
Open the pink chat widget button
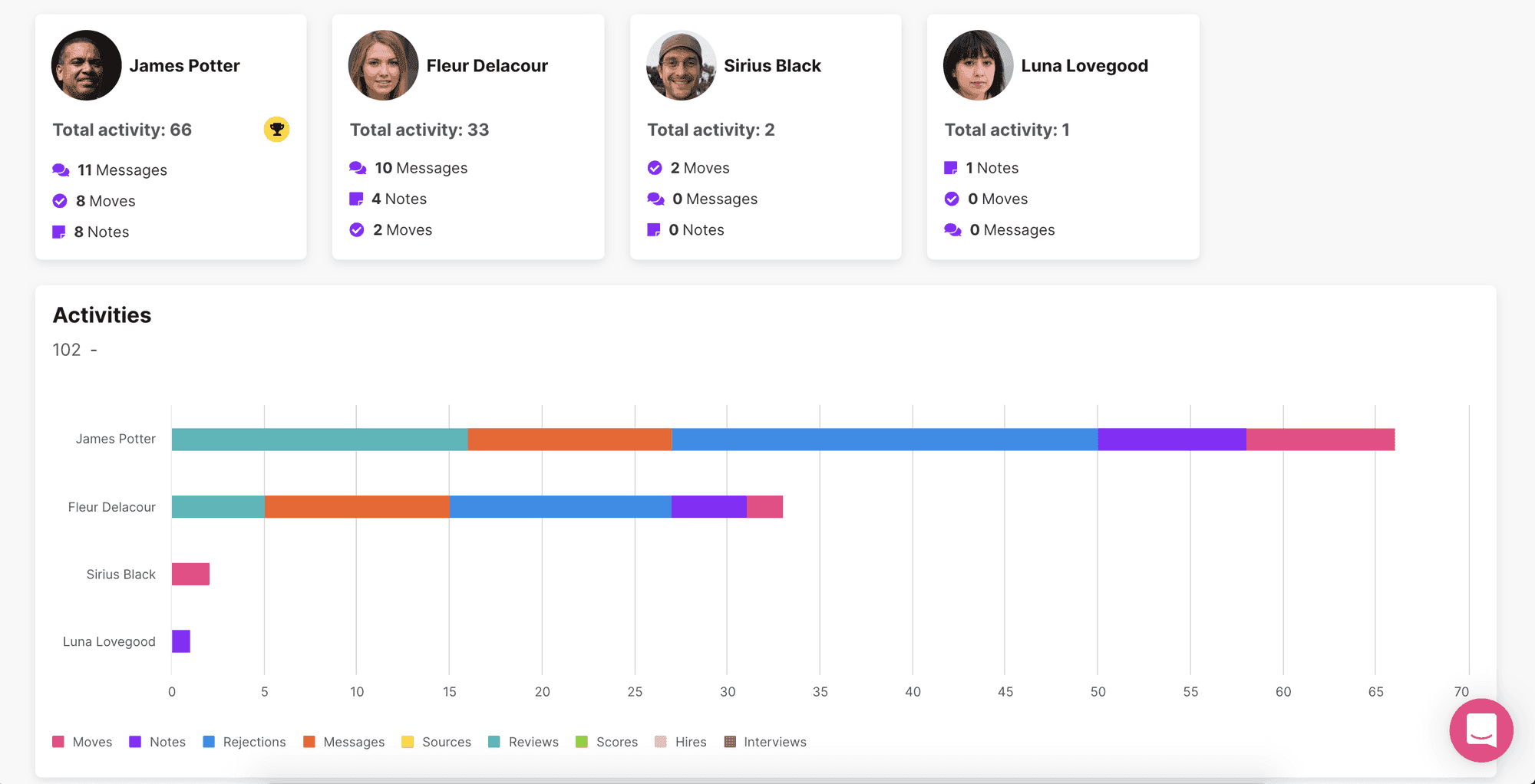point(1481,730)
